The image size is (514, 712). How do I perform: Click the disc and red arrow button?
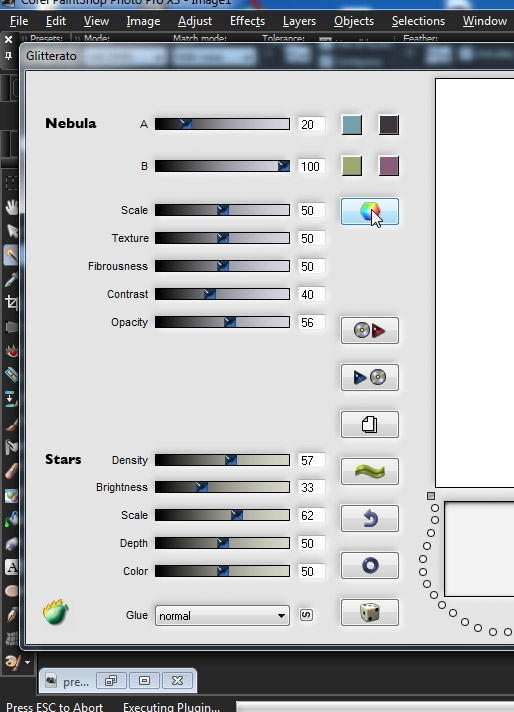370,330
